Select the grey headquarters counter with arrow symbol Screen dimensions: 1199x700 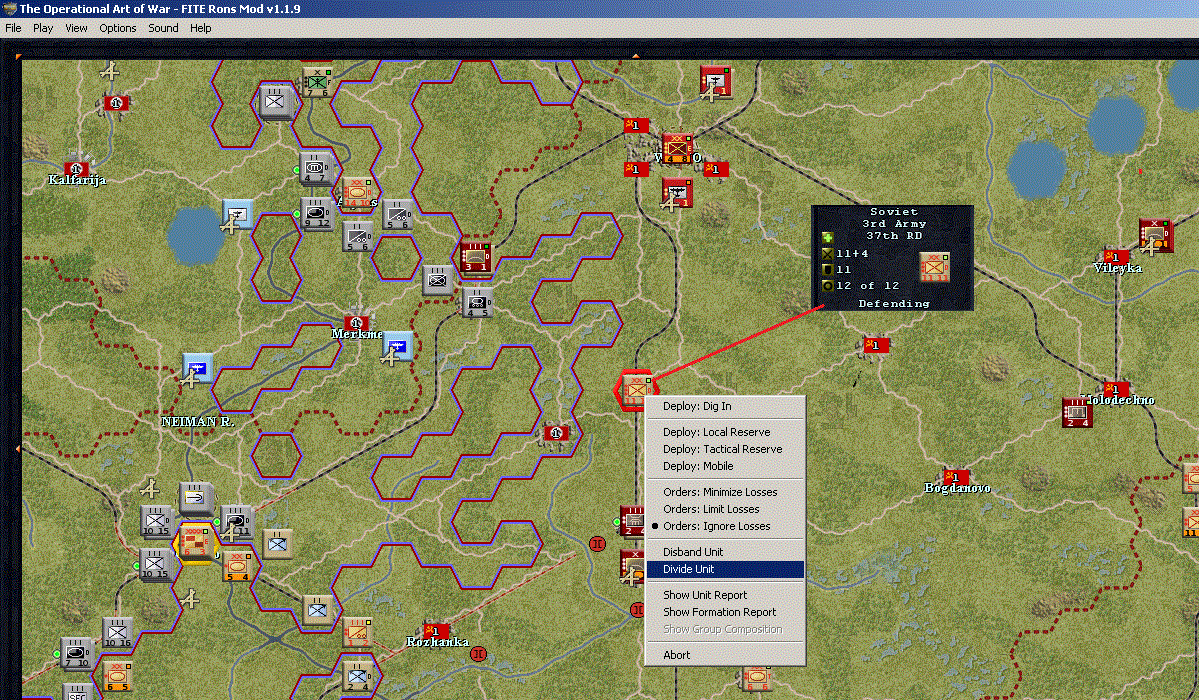click(196, 498)
